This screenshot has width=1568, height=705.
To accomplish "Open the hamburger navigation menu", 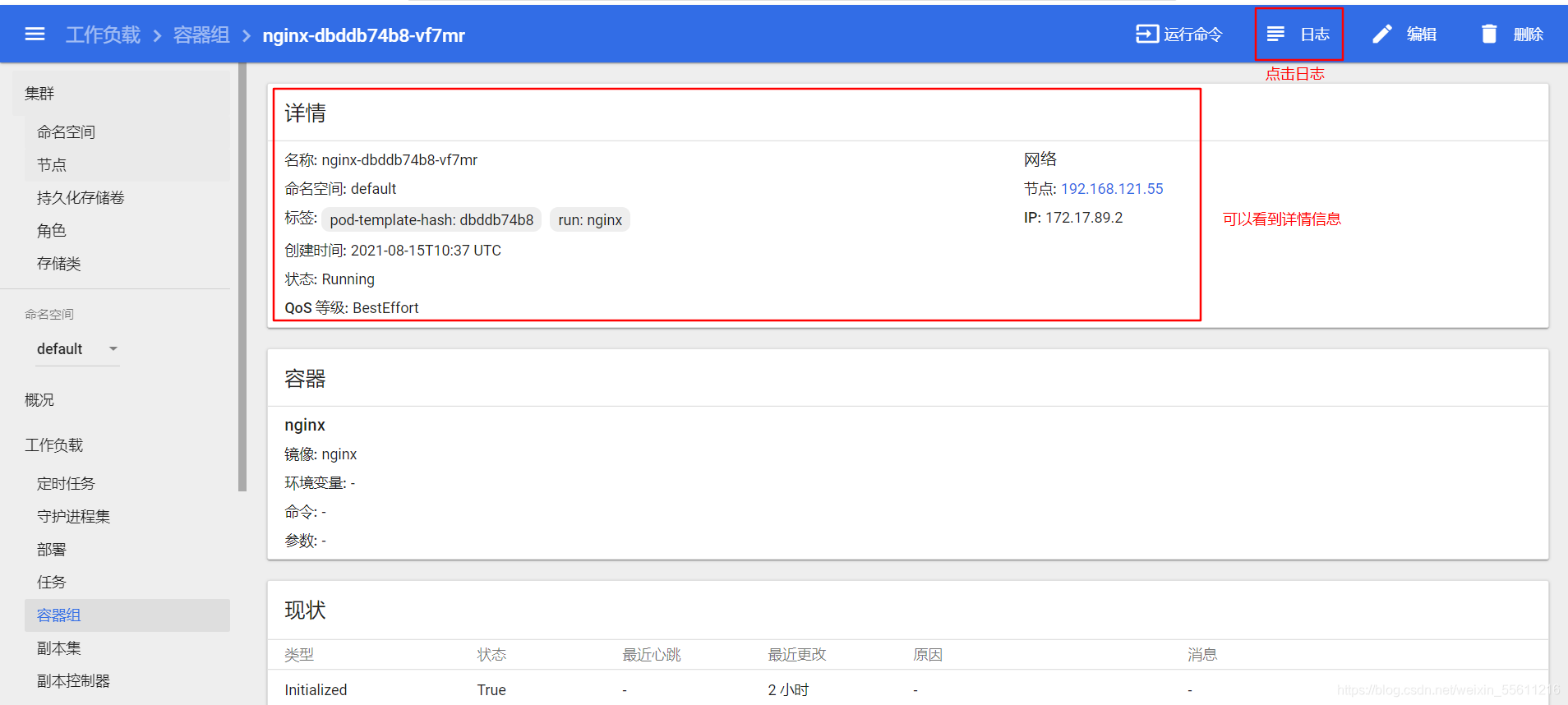I will pyautogui.click(x=35, y=35).
